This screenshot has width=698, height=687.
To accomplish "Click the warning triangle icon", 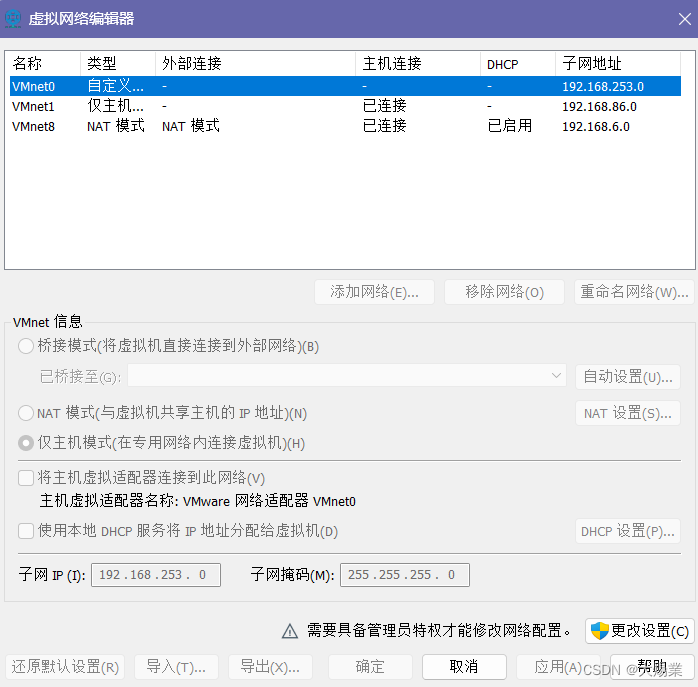I will tap(290, 631).
